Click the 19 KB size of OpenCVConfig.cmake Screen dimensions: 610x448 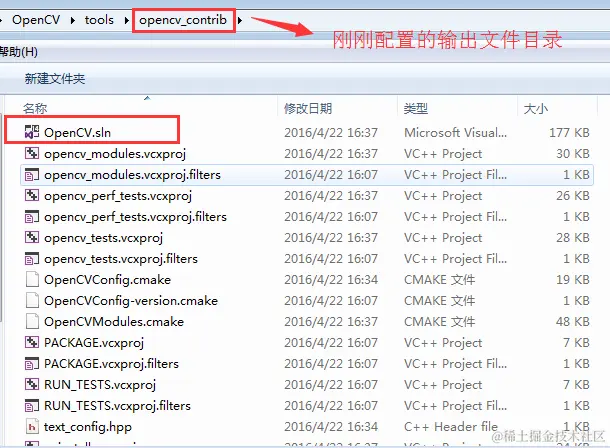573,280
